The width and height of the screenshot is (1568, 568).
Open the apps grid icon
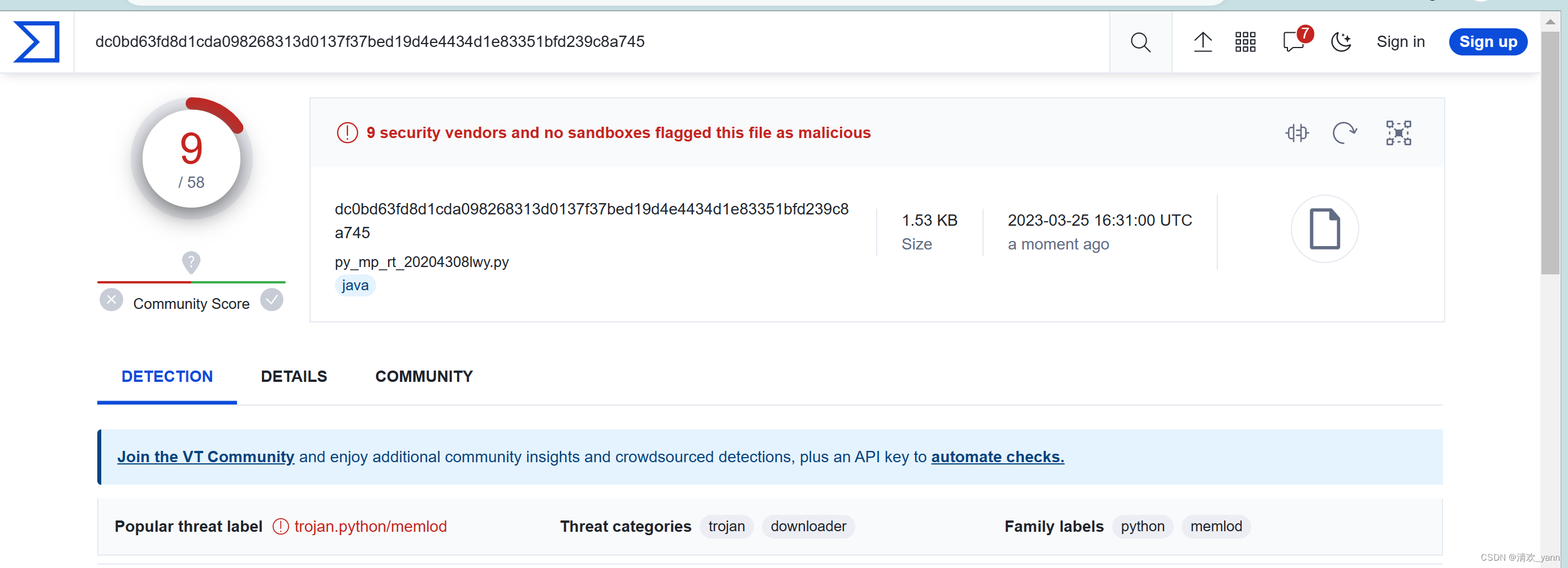point(1245,42)
